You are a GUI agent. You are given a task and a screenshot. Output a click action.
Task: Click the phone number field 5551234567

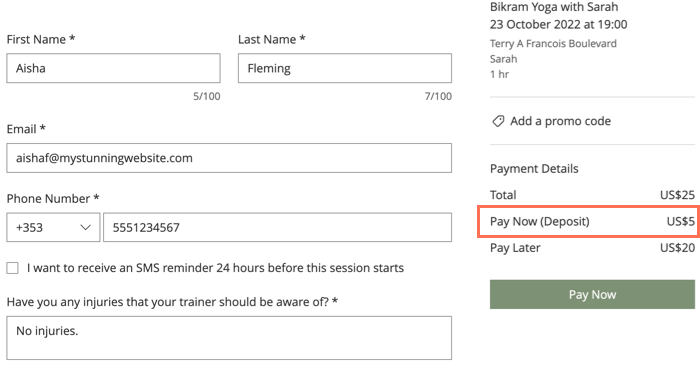[x=277, y=227]
